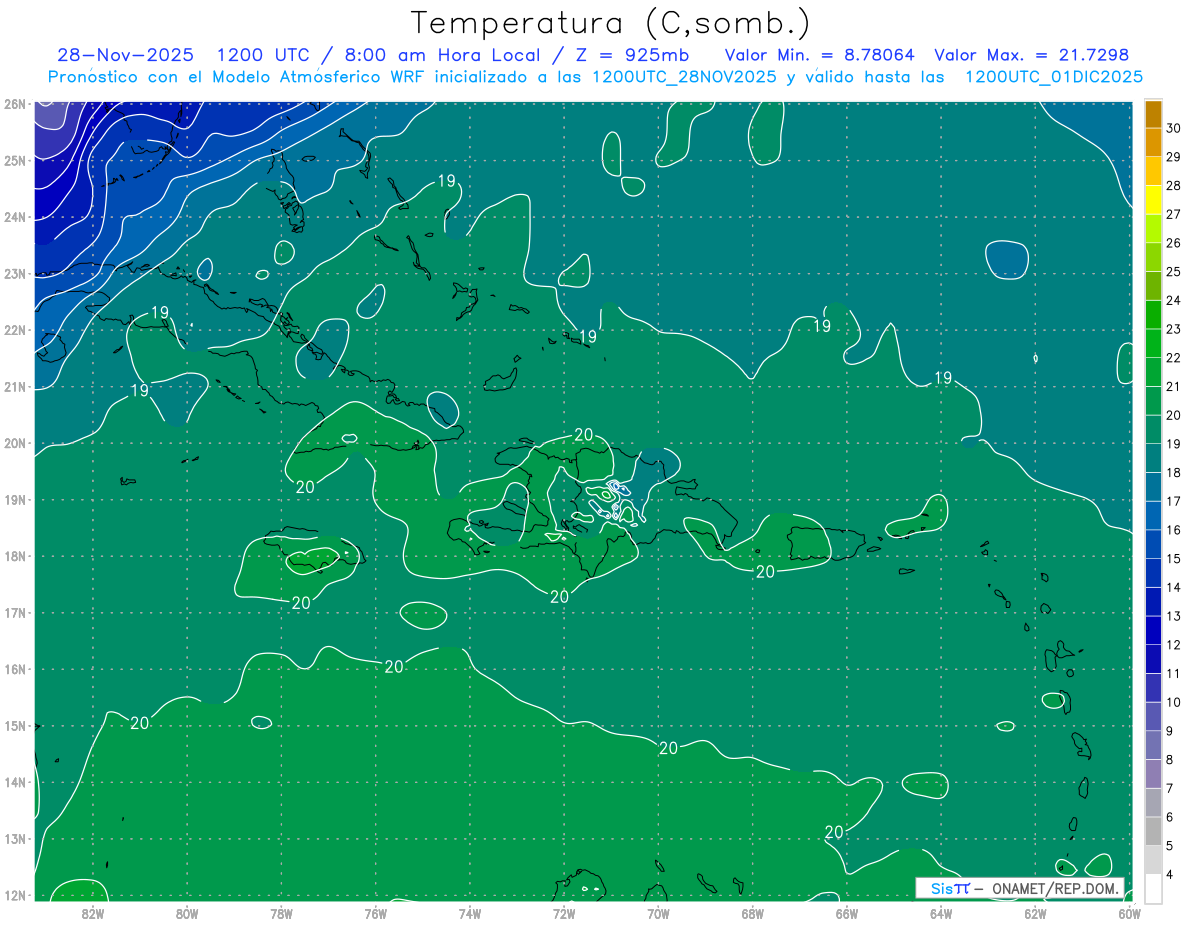The image size is (1200, 927).
Task: Click the brown legend swatch above 30
Action: click(1153, 114)
